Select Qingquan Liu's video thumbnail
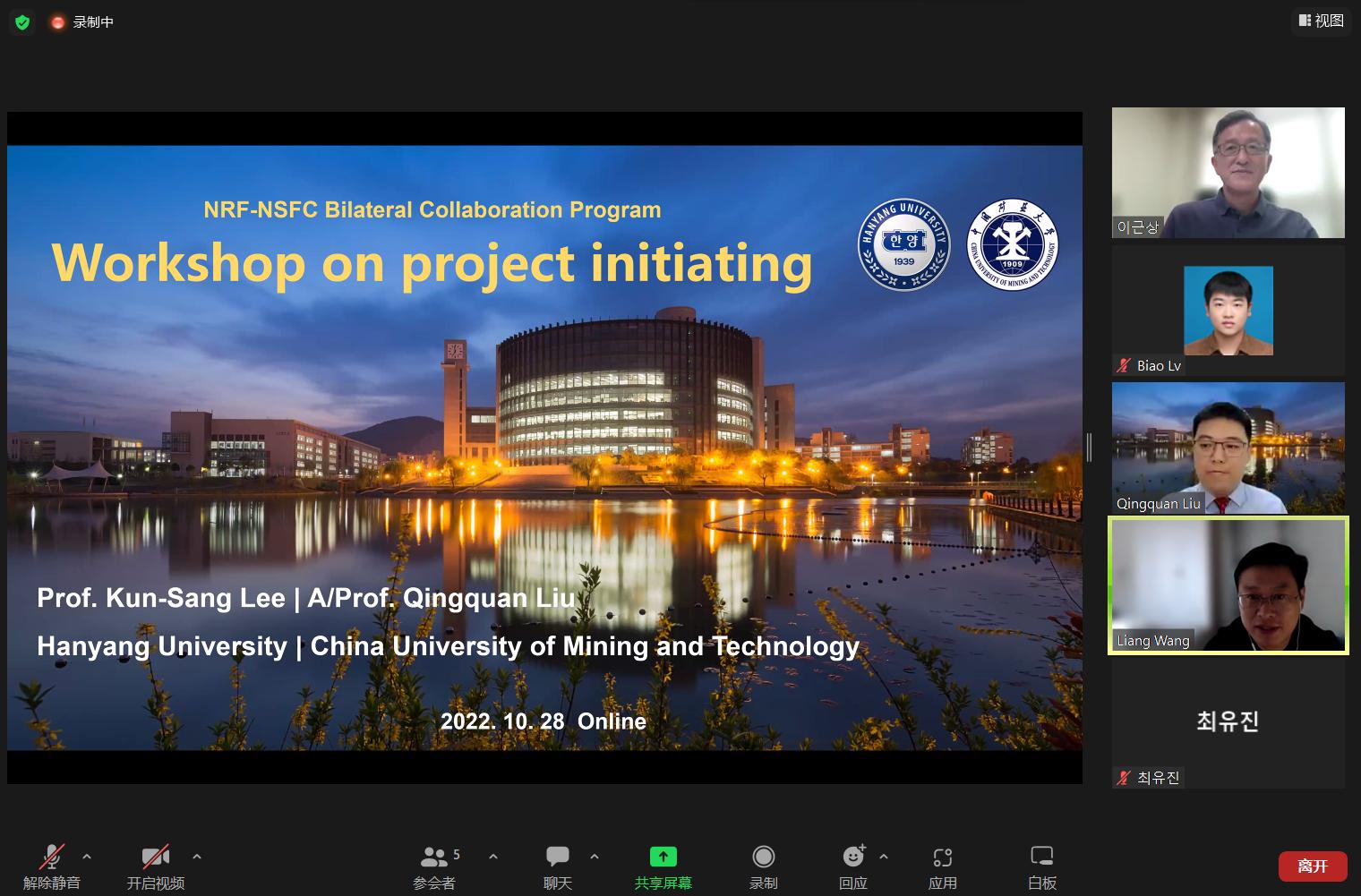 1228,448
